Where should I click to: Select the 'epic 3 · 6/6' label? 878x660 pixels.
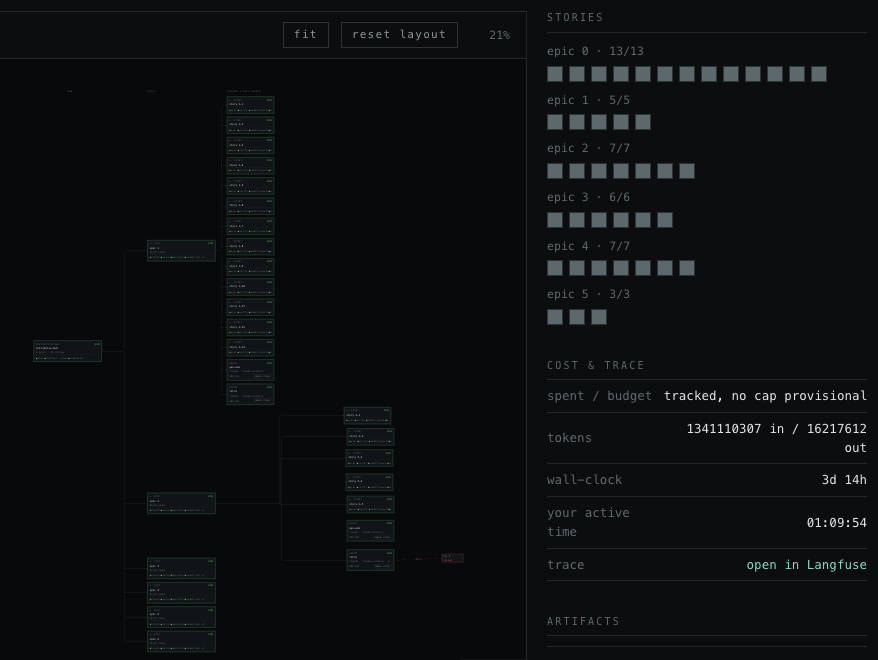[x=589, y=197]
